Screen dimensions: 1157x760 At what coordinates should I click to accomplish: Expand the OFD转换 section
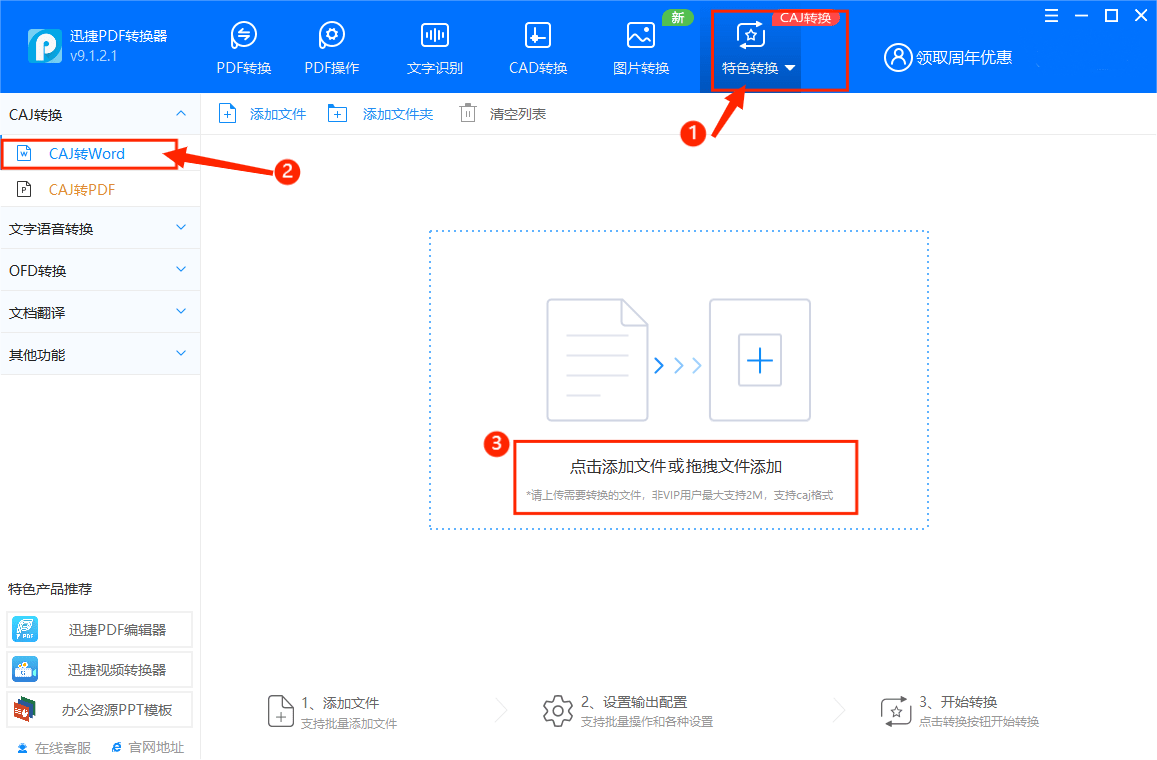click(x=100, y=270)
